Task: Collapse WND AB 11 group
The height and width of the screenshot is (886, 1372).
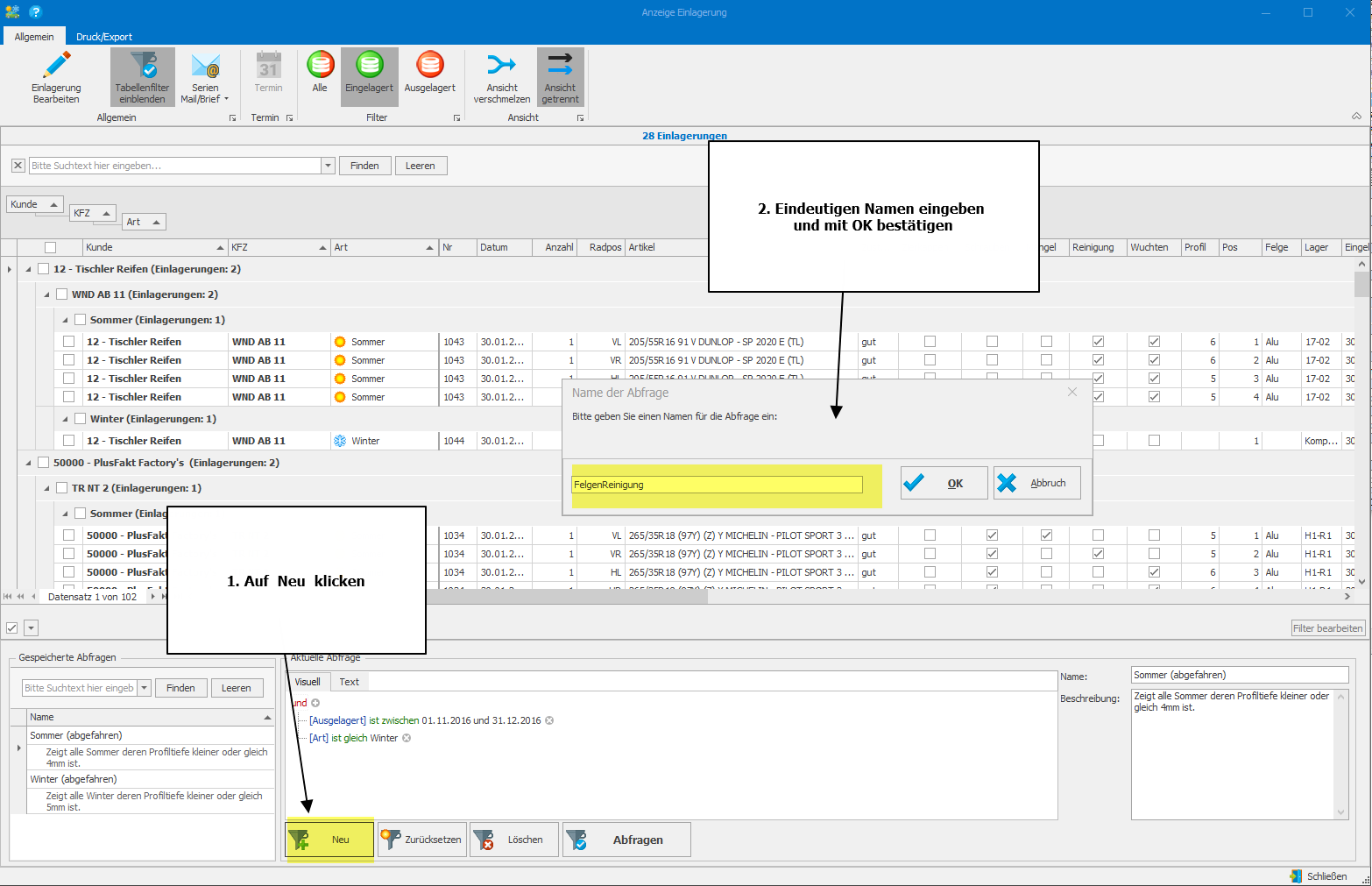Action: (x=46, y=294)
